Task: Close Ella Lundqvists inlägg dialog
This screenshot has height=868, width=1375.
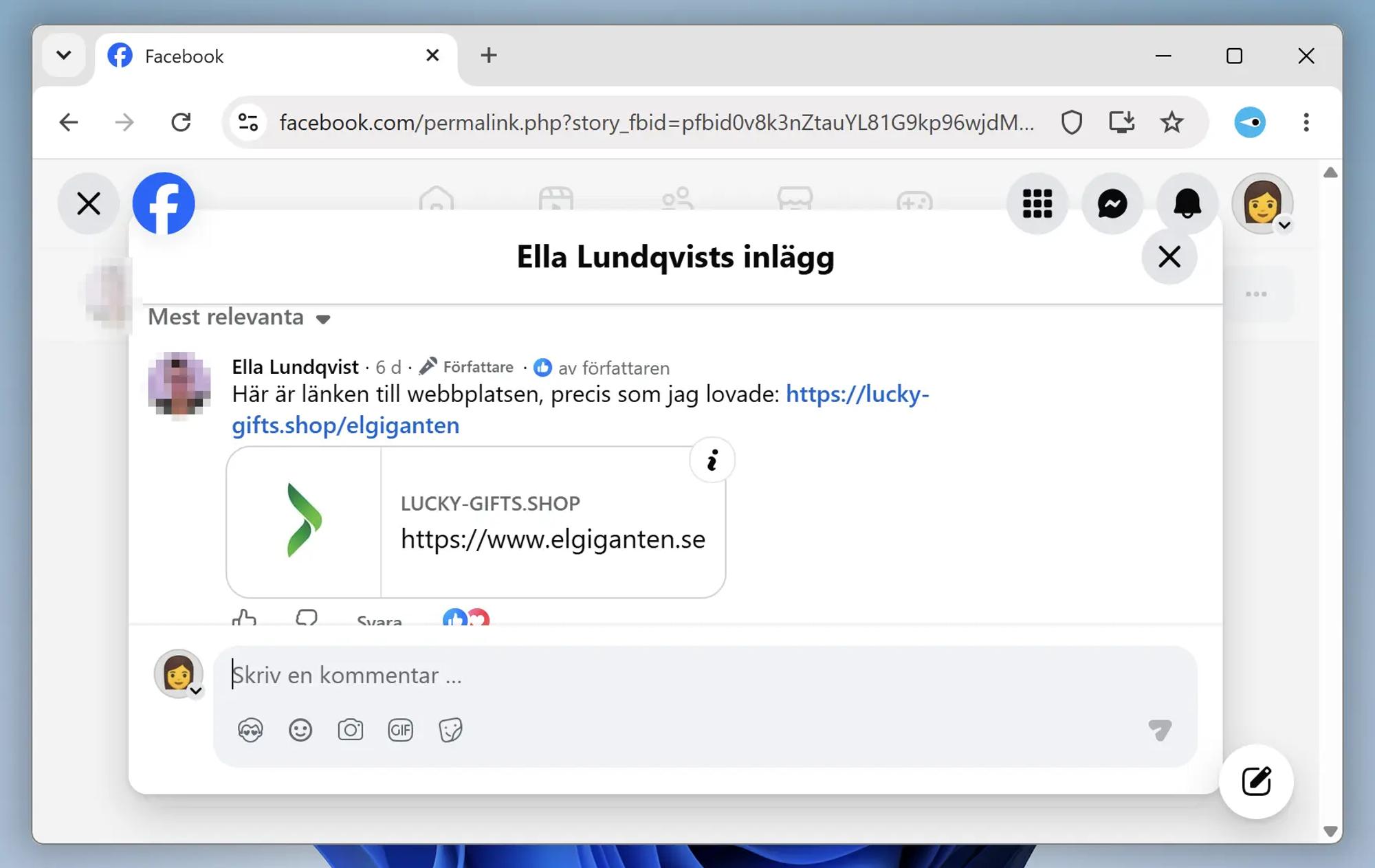Action: 1169,257
